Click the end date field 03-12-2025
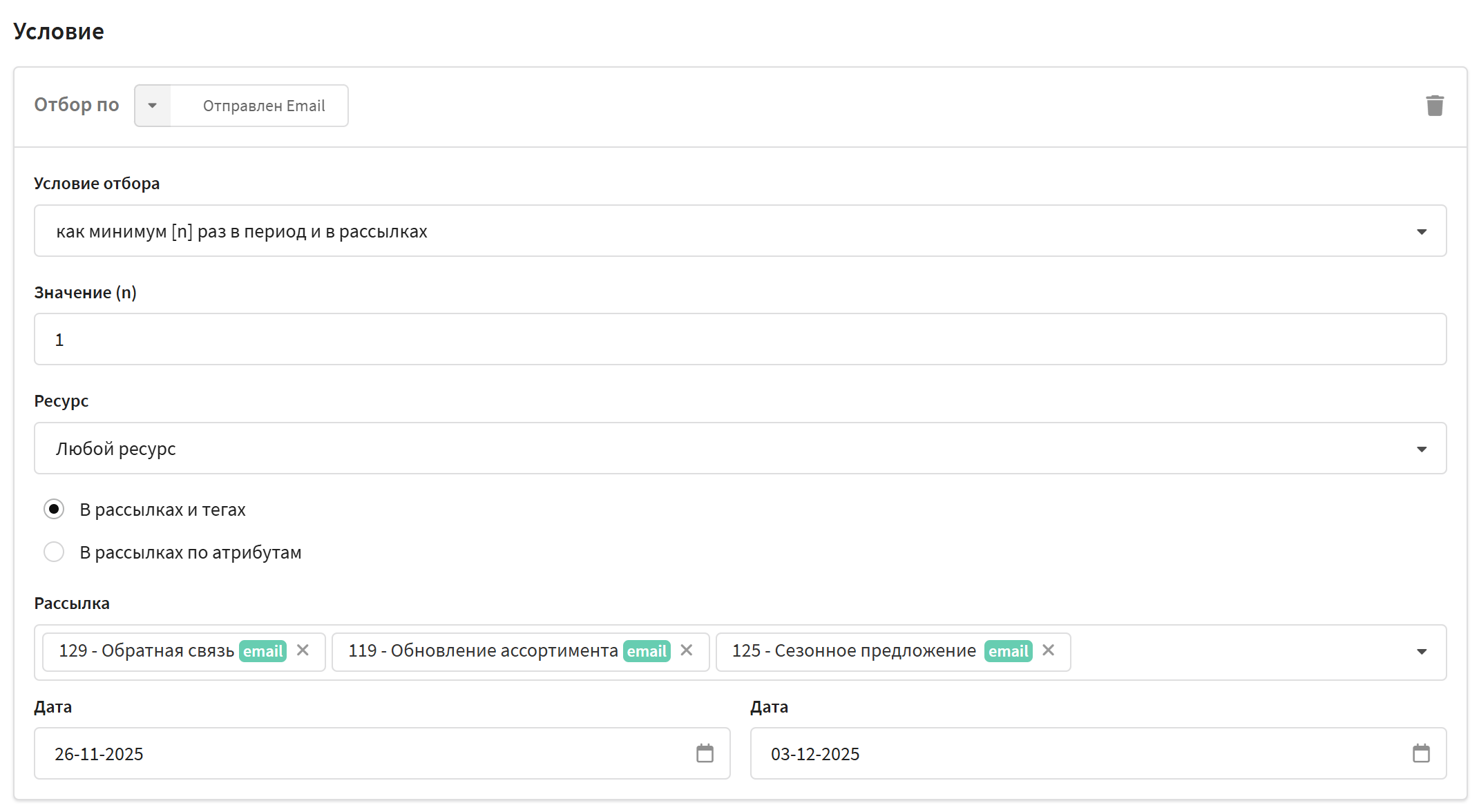The width and height of the screenshot is (1479, 812). tap(1078, 753)
